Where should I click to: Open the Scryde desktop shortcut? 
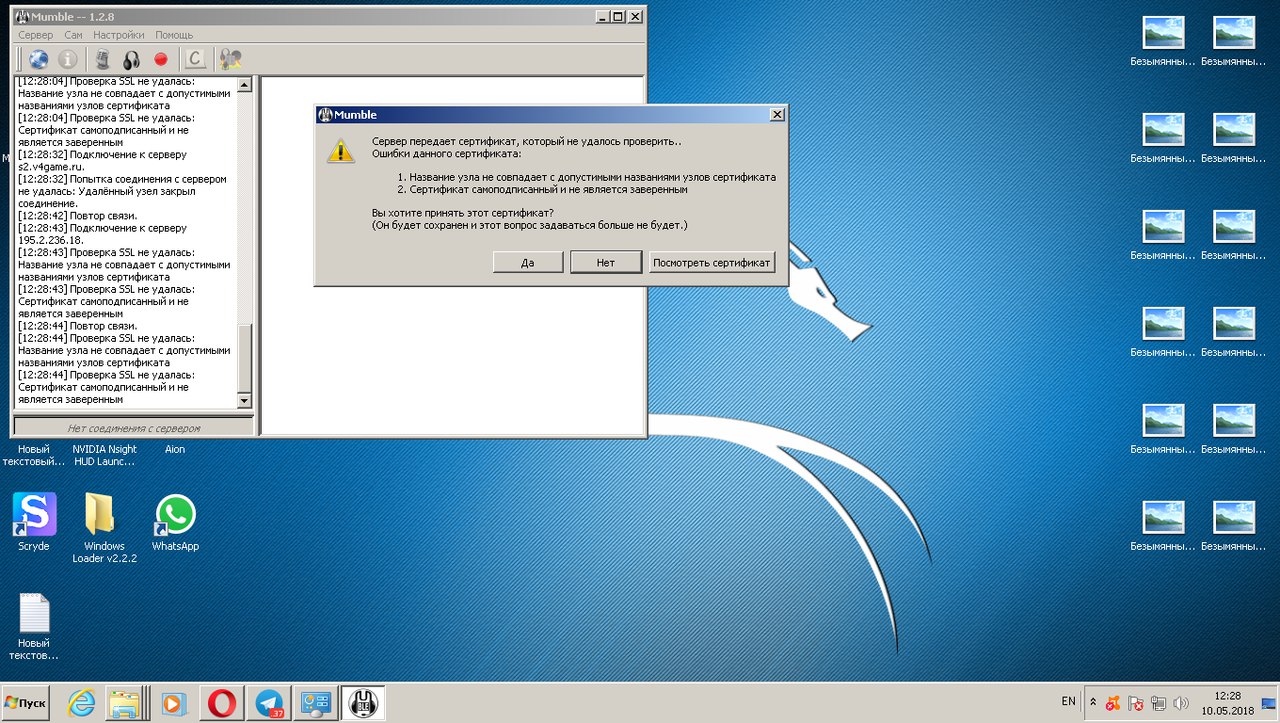click(x=34, y=516)
